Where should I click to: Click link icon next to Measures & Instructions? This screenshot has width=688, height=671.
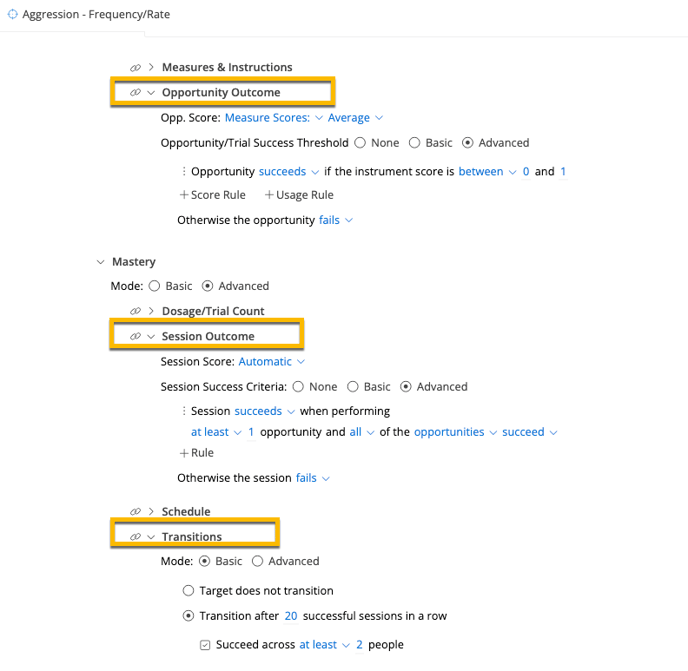[x=135, y=67]
